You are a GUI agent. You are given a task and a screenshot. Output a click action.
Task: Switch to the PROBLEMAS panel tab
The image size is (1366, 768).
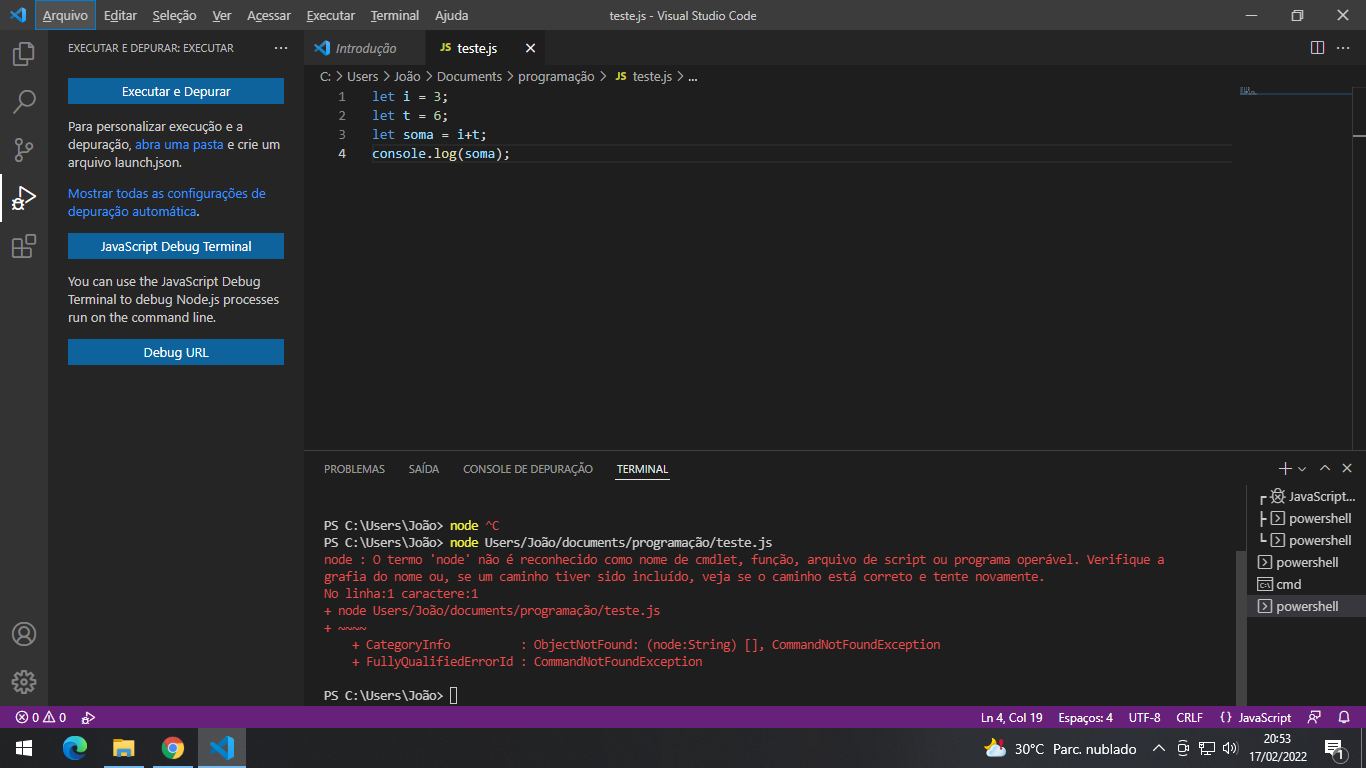point(354,469)
